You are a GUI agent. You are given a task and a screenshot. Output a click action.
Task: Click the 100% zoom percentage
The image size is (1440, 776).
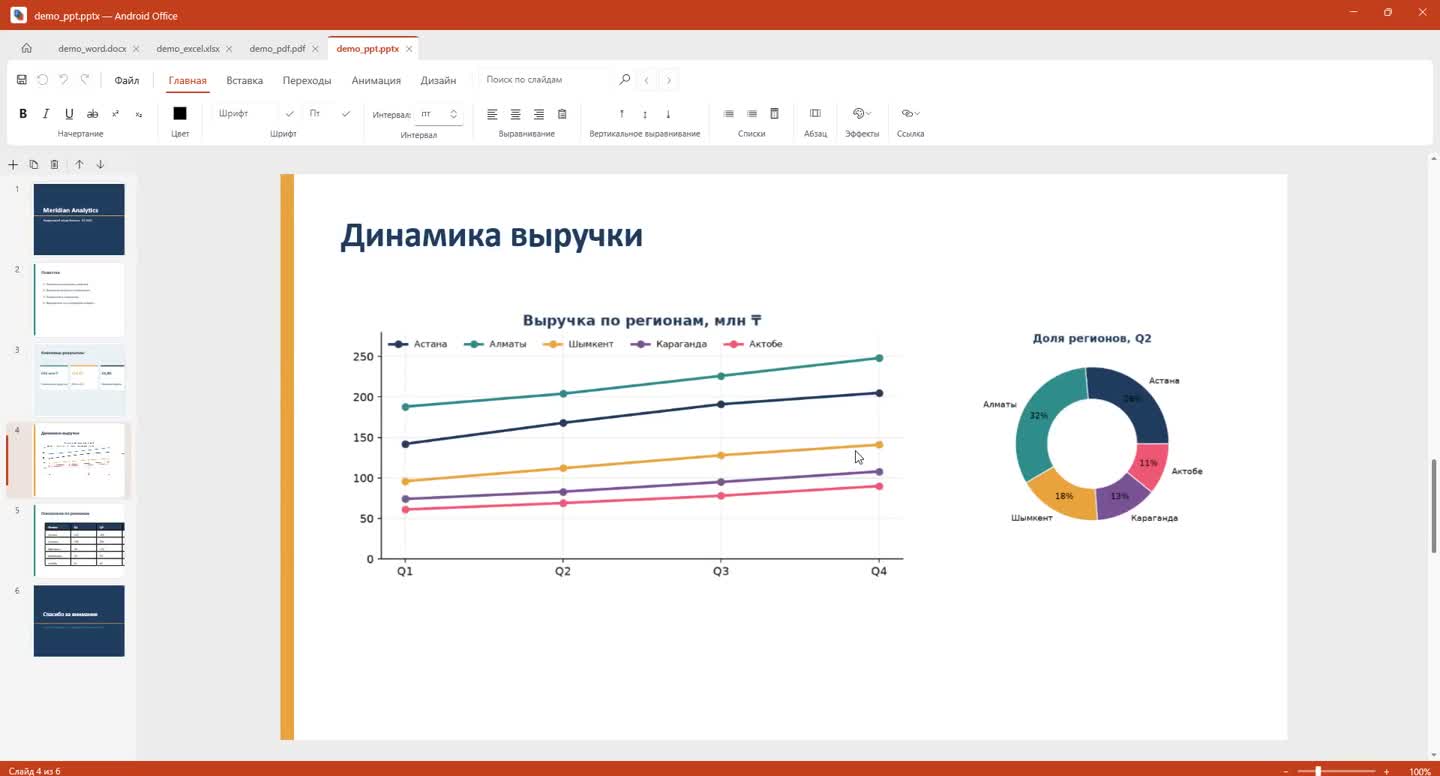click(1419, 771)
